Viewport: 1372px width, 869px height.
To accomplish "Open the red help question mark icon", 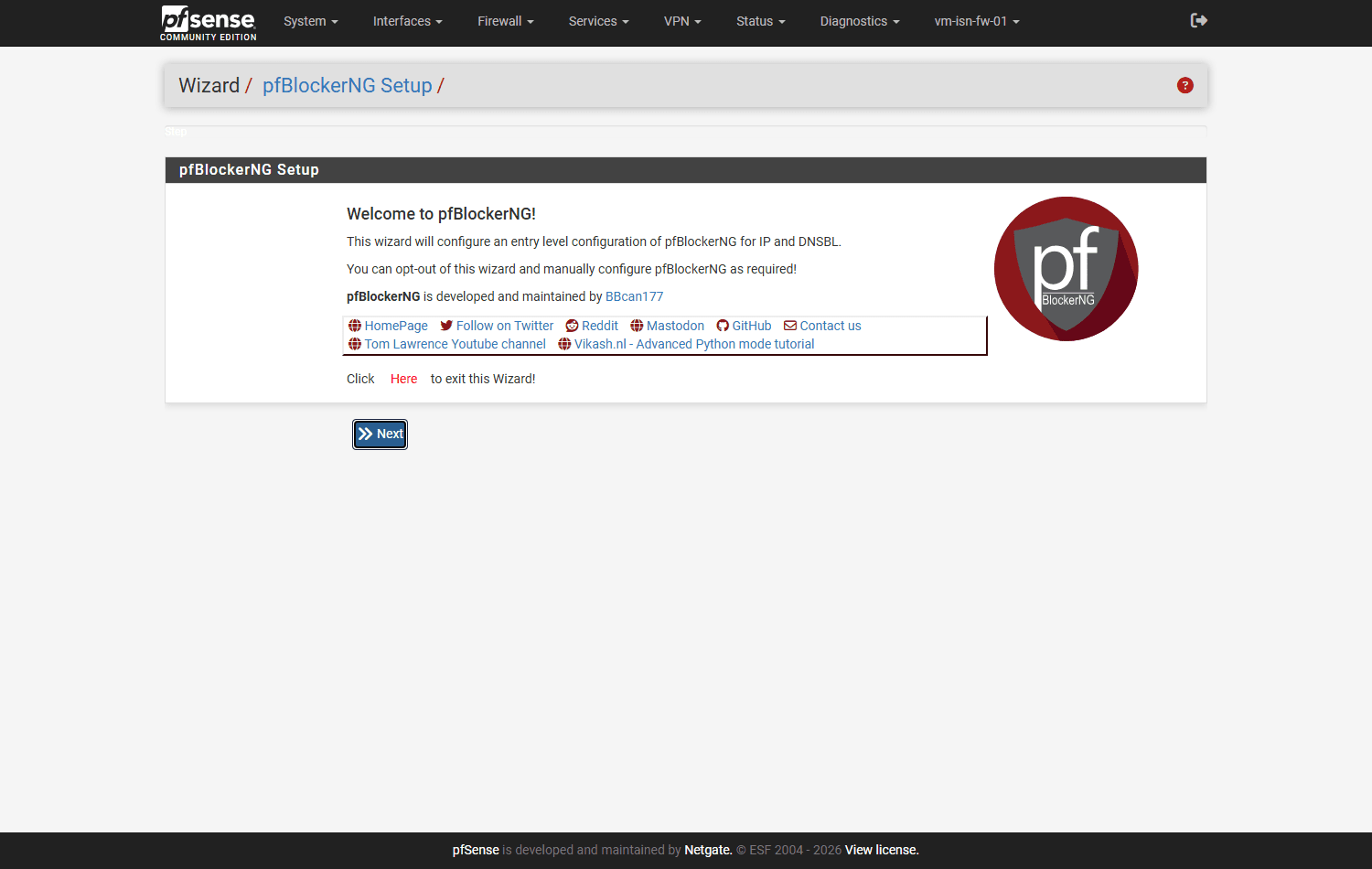I will click(1185, 85).
